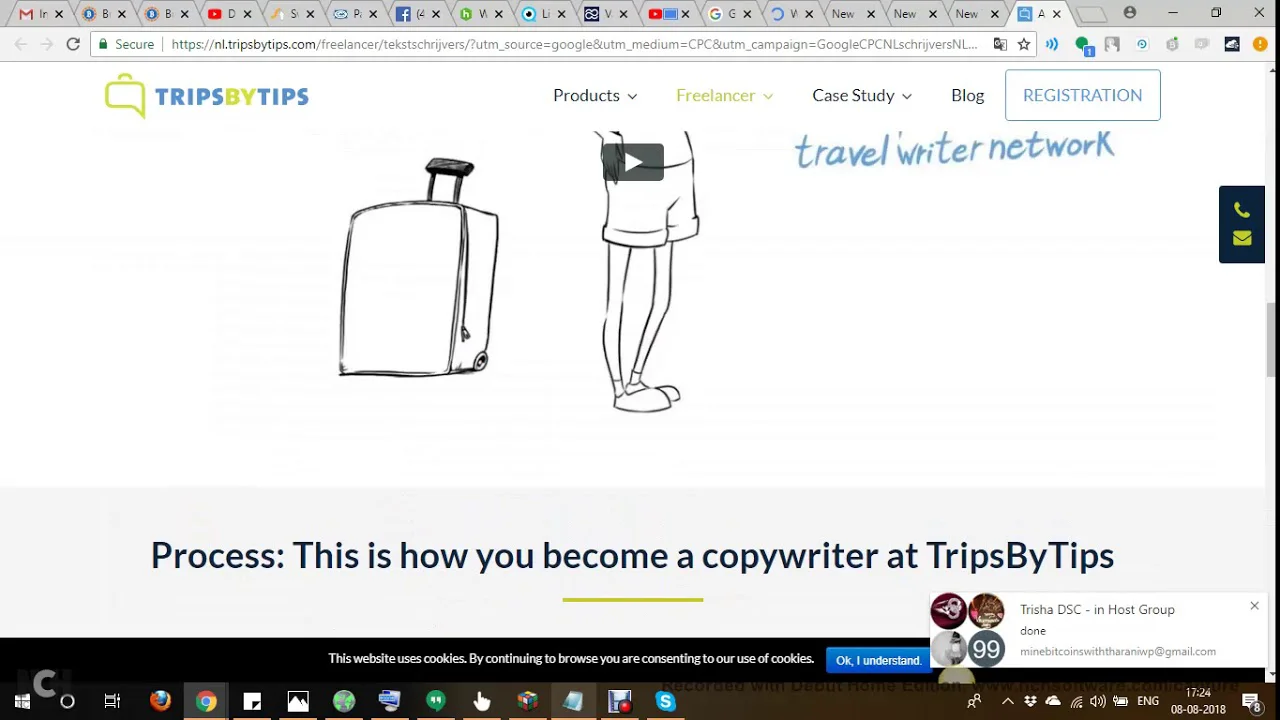The width and height of the screenshot is (1280, 720).
Task: Open the Trisha DSC - in Host Group notification
Action: click(1098, 630)
